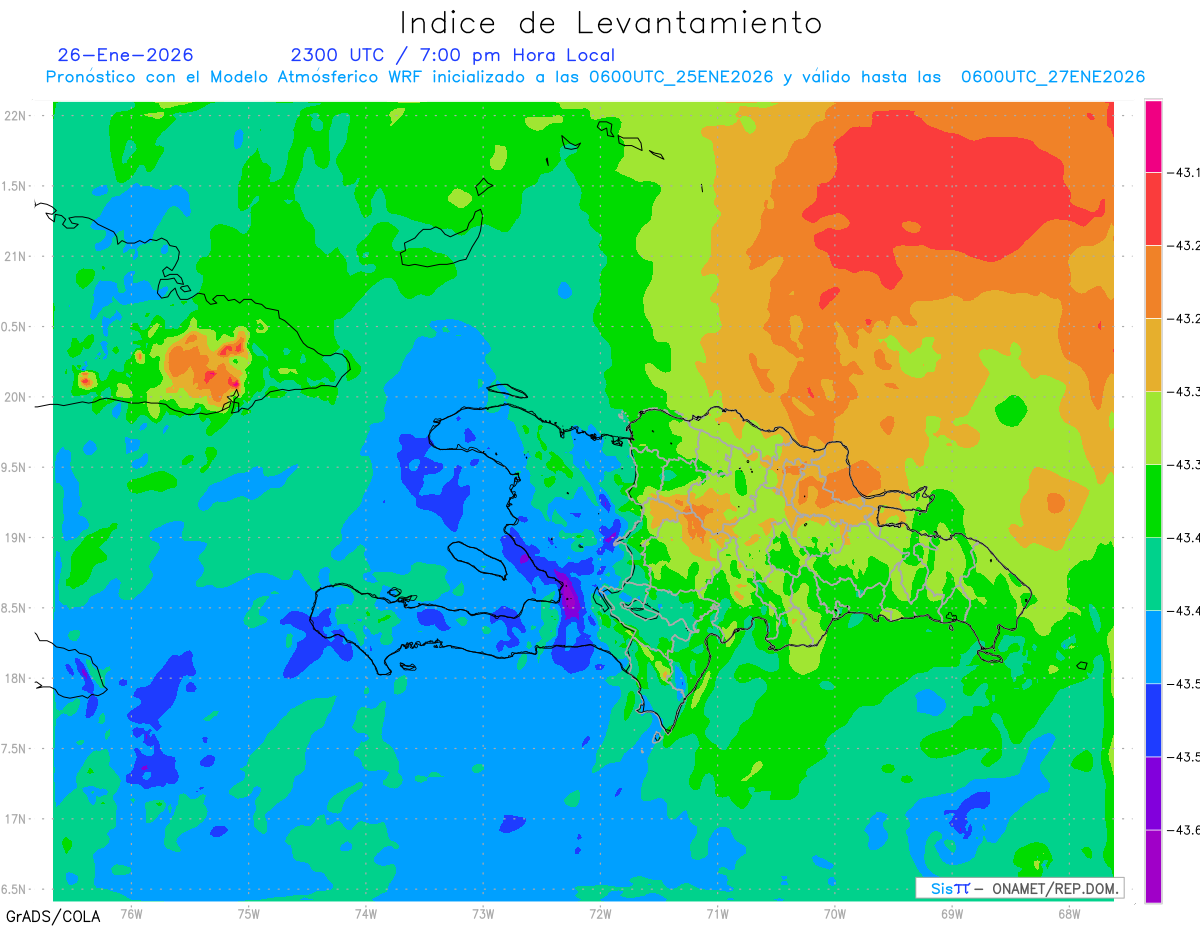Click the title 'Indice de Levantamiento'
The width and height of the screenshot is (1200, 927).
coord(610,23)
